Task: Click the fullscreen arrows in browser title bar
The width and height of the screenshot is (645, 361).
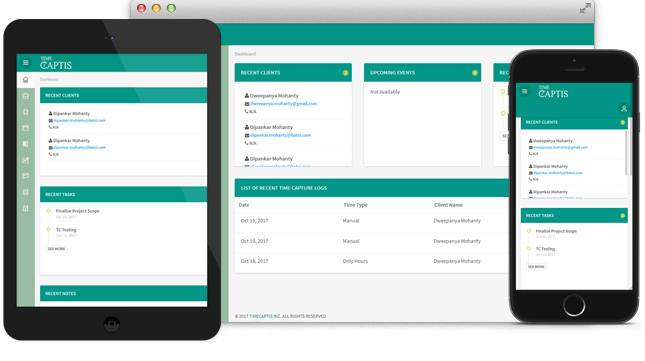Action: click(x=585, y=8)
